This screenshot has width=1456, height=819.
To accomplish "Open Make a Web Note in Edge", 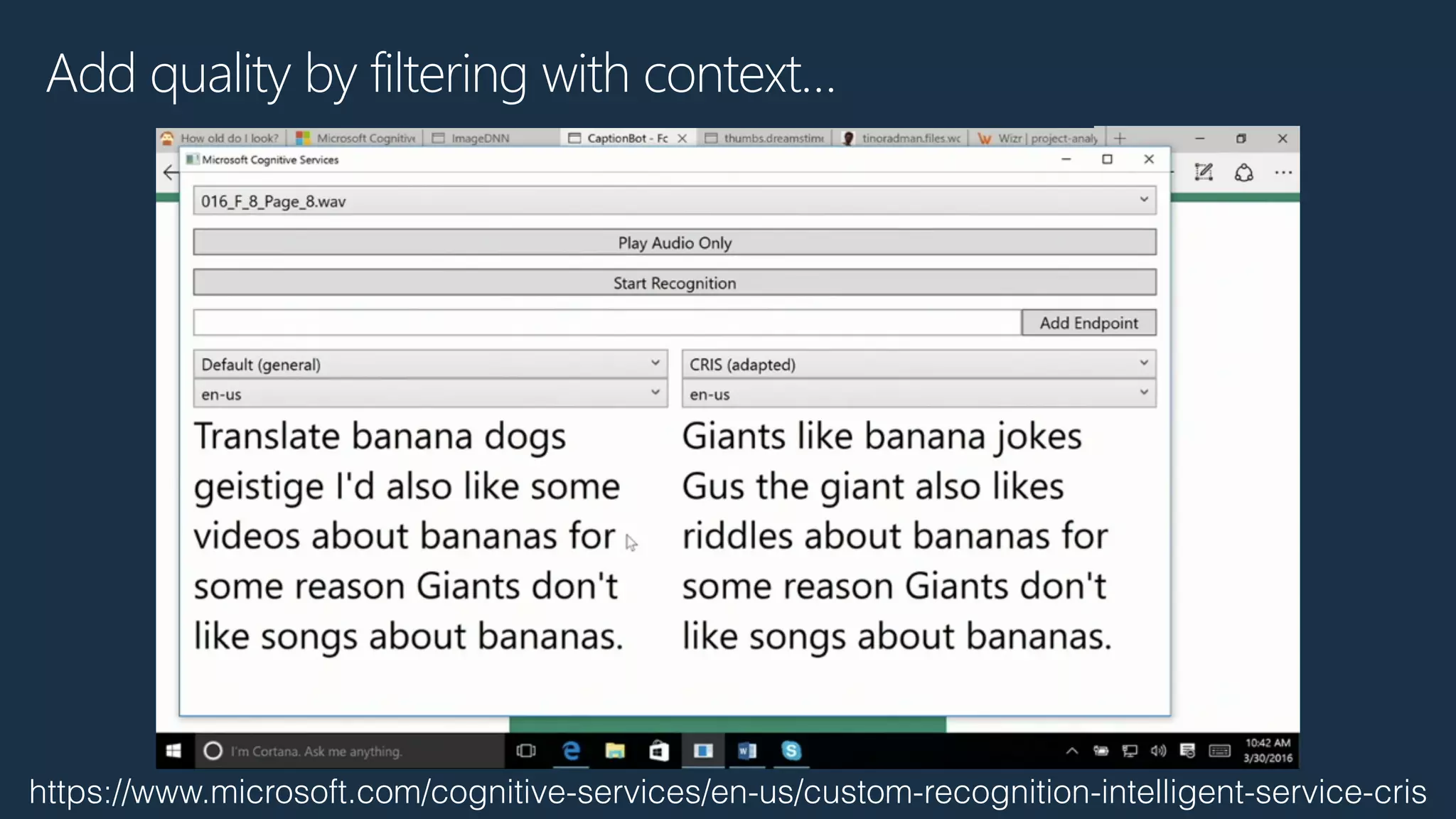I will [1204, 172].
